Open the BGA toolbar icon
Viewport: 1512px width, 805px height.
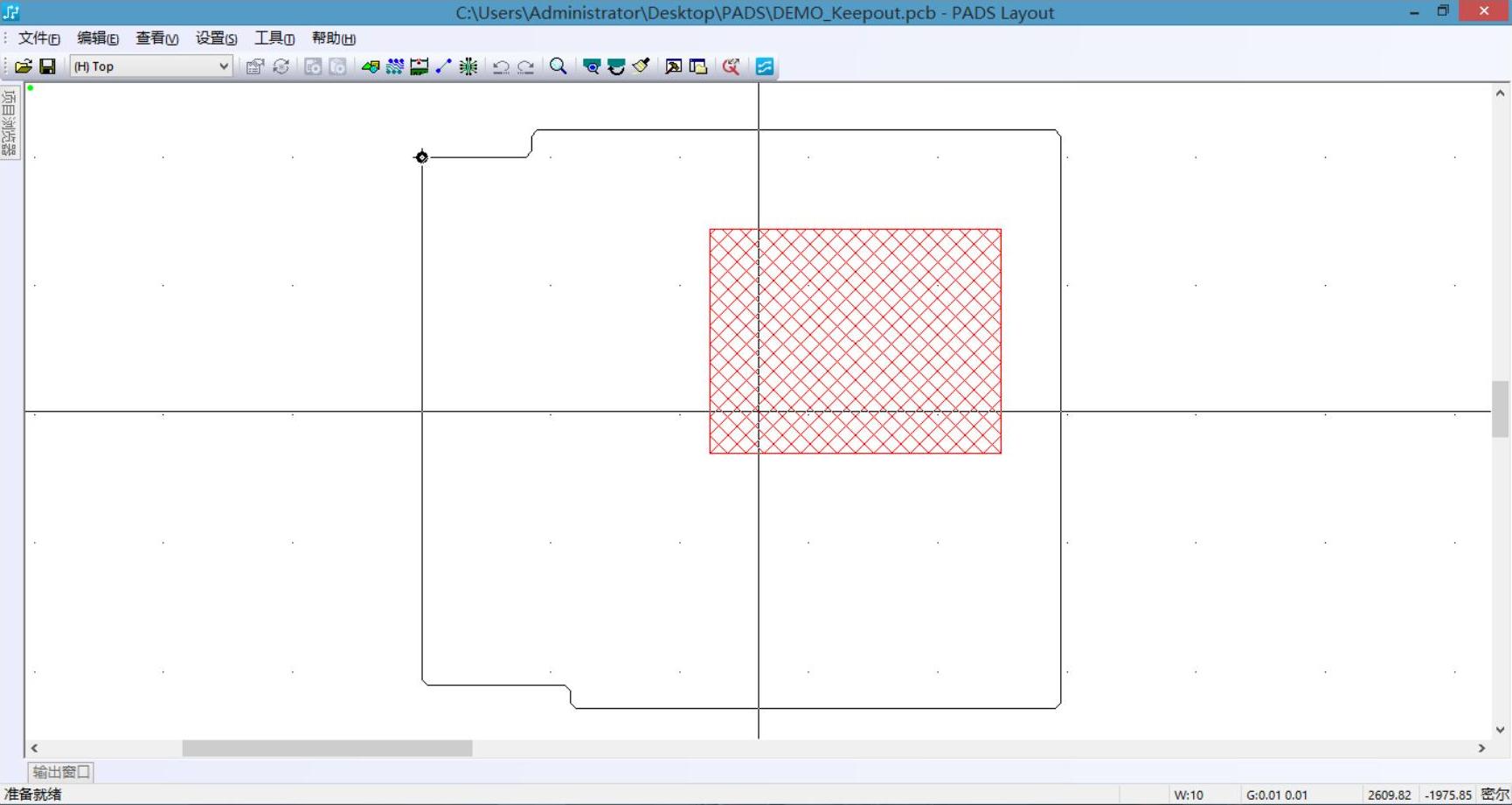(468, 66)
